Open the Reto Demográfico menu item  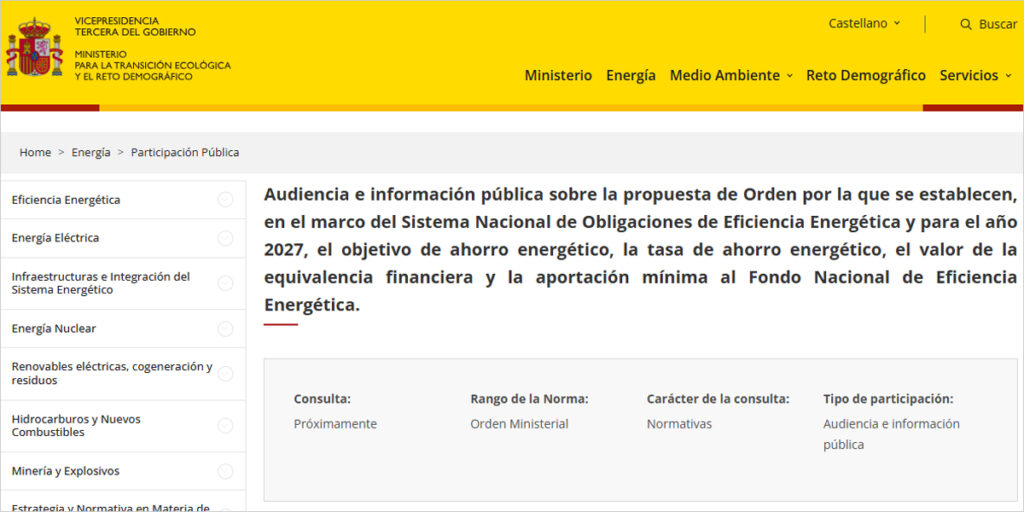[x=866, y=75]
